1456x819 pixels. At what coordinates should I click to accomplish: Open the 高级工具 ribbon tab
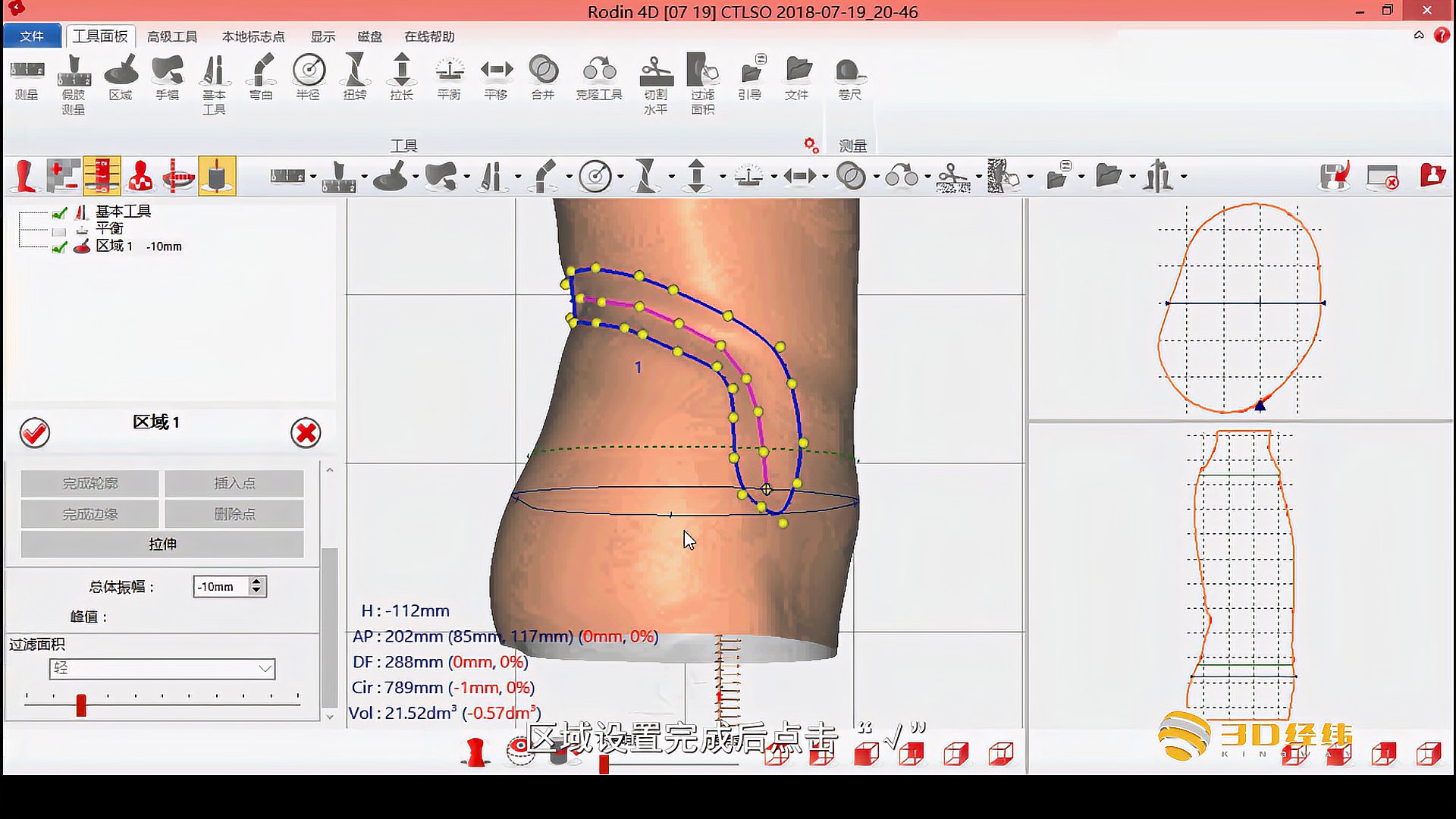pyautogui.click(x=172, y=36)
